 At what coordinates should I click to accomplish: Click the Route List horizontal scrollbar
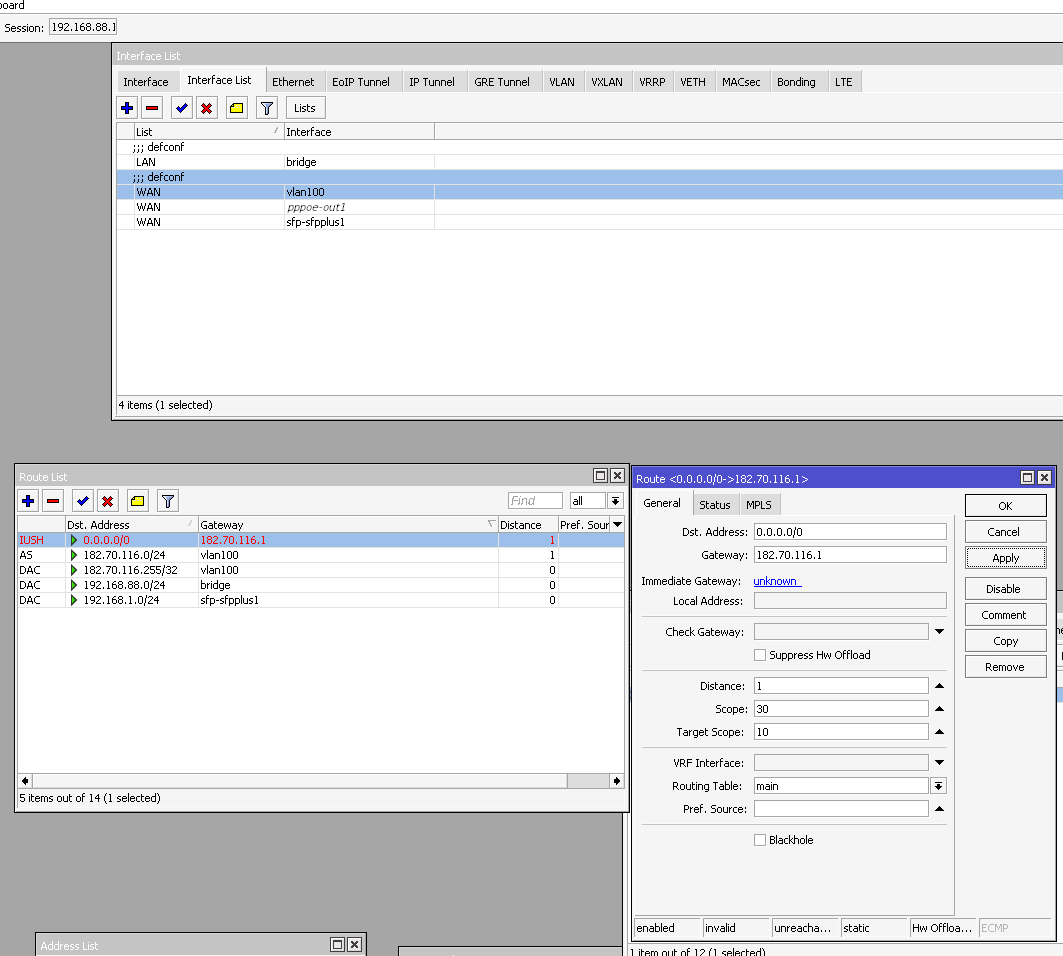point(300,780)
